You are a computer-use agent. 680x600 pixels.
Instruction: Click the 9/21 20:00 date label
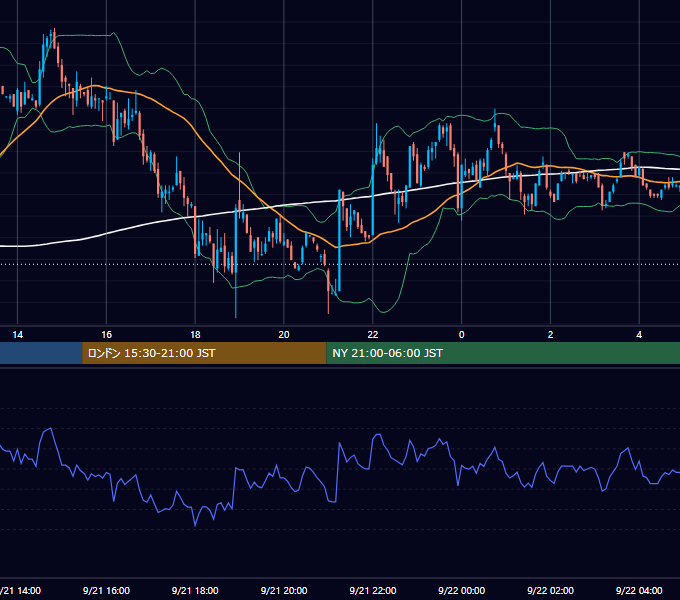[x=284, y=590]
